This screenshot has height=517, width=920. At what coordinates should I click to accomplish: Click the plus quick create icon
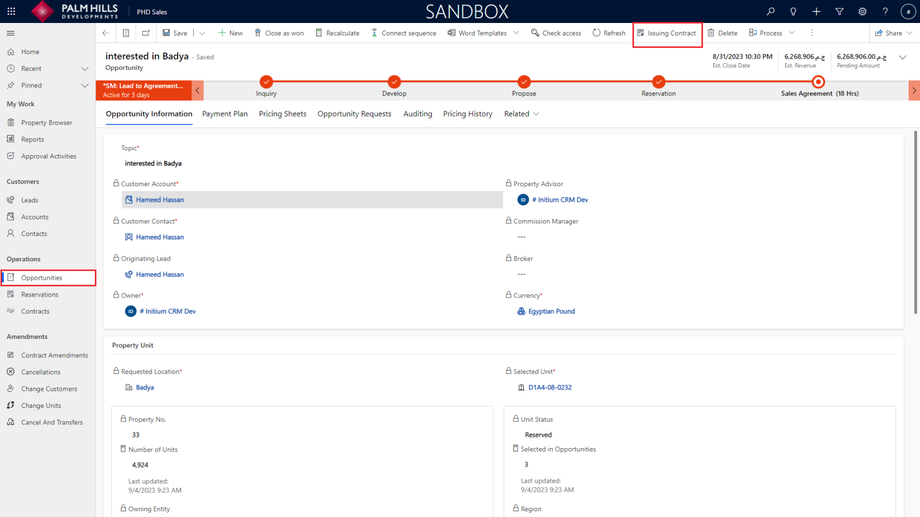[816, 11]
